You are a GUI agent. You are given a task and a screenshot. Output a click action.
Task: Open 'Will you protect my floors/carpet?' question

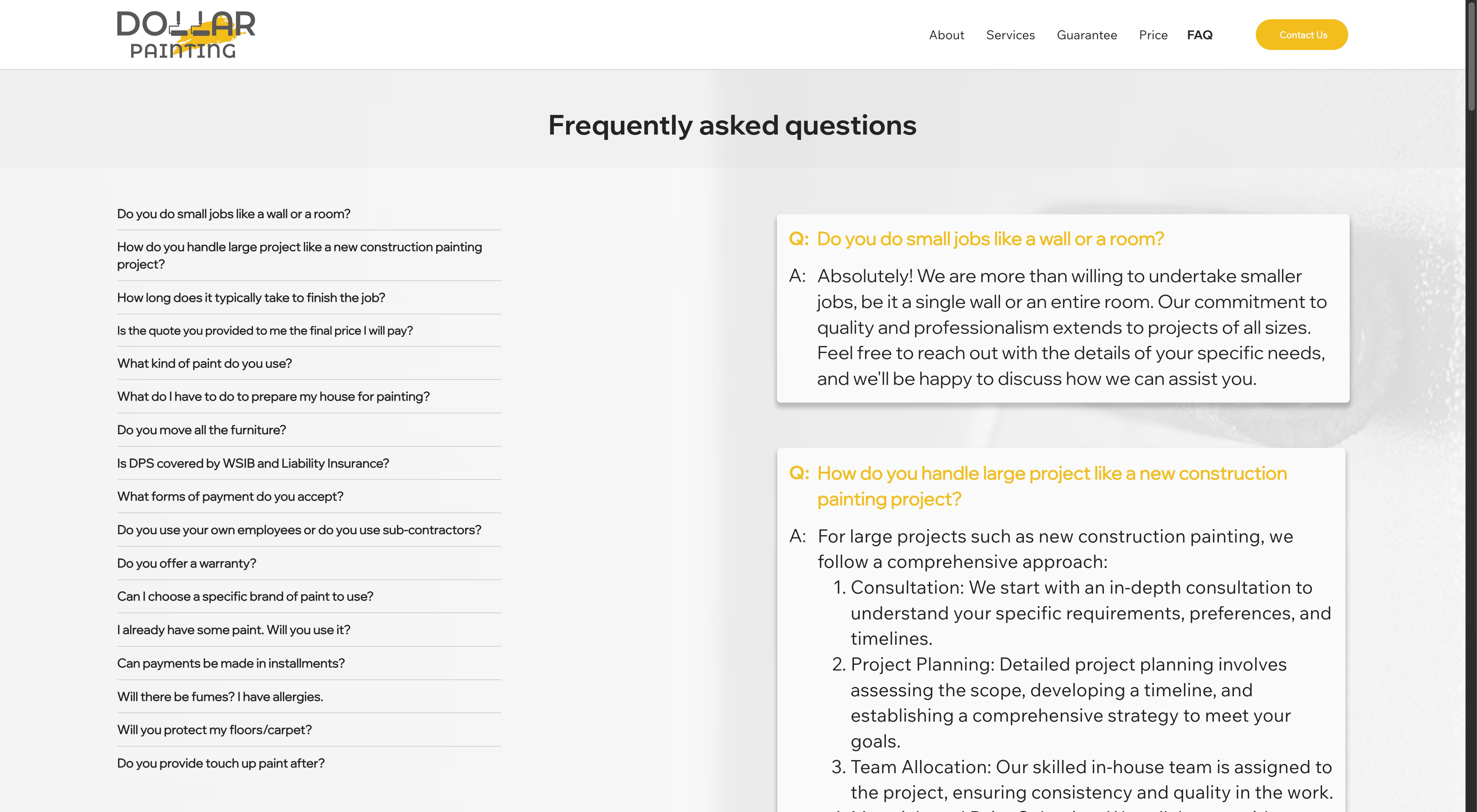pos(215,729)
